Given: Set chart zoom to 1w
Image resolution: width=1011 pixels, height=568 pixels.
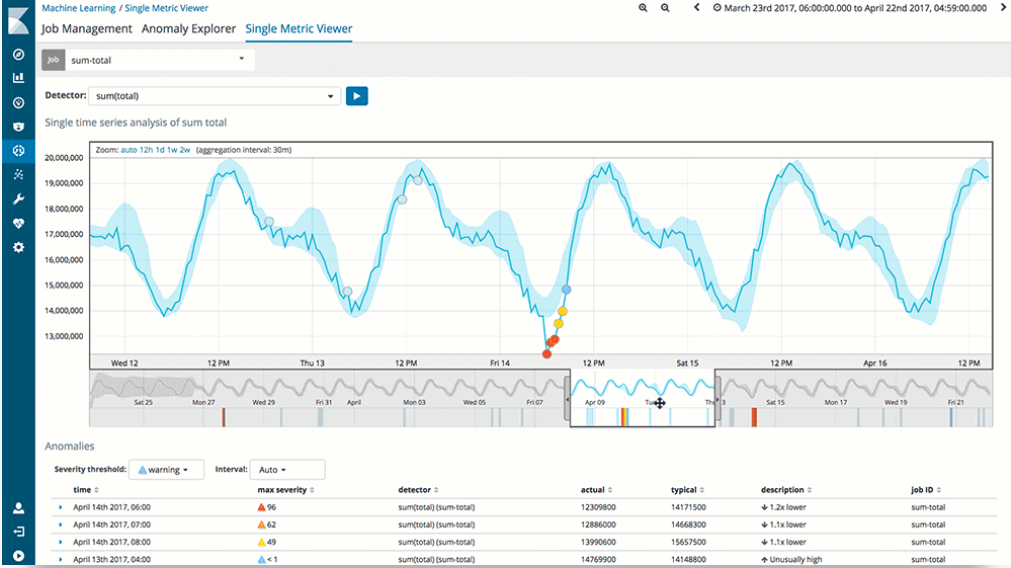Looking at the screenshot, I should (172, 150).
